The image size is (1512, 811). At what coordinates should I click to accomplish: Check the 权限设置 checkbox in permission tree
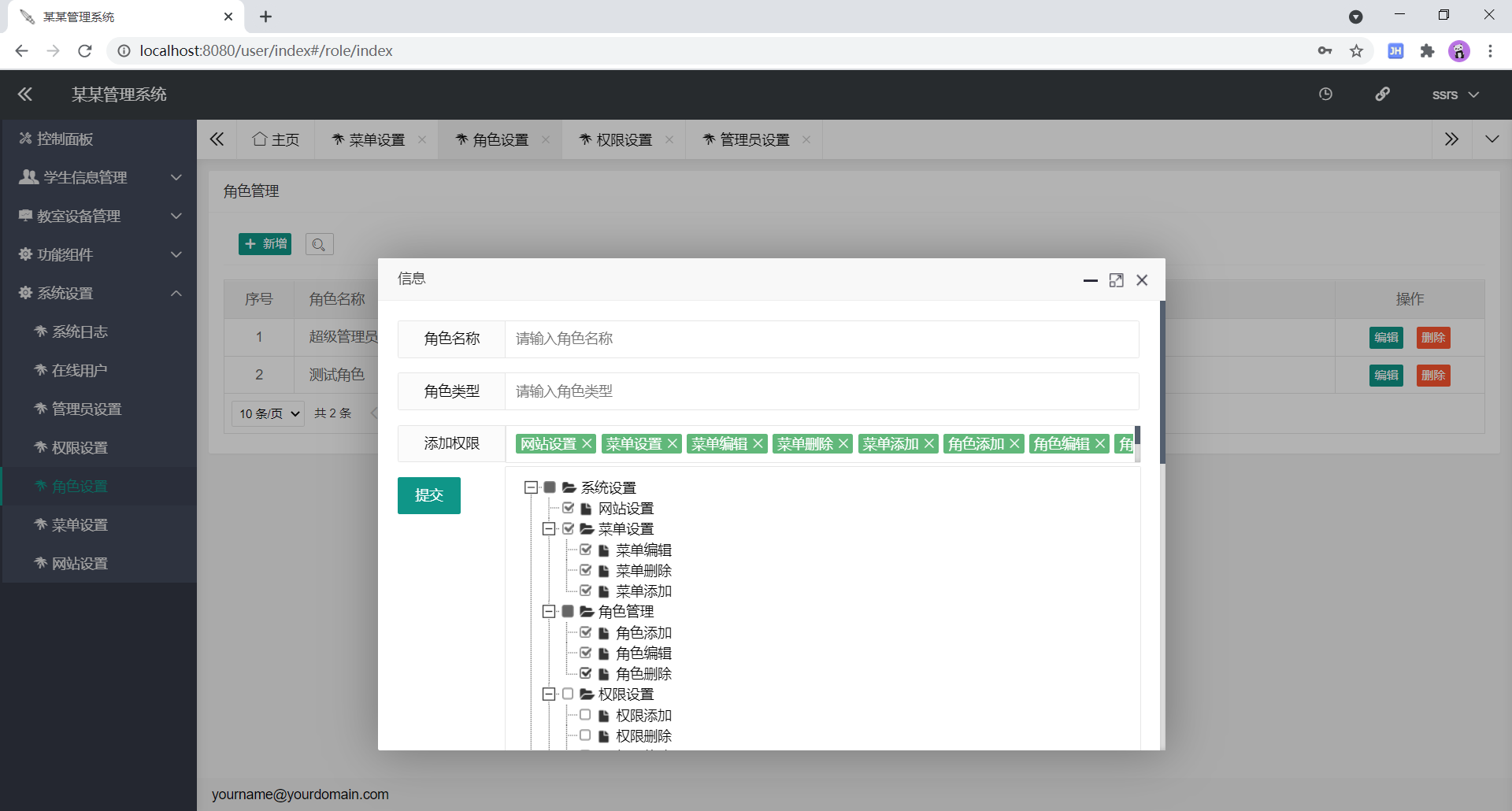(568, 694)
